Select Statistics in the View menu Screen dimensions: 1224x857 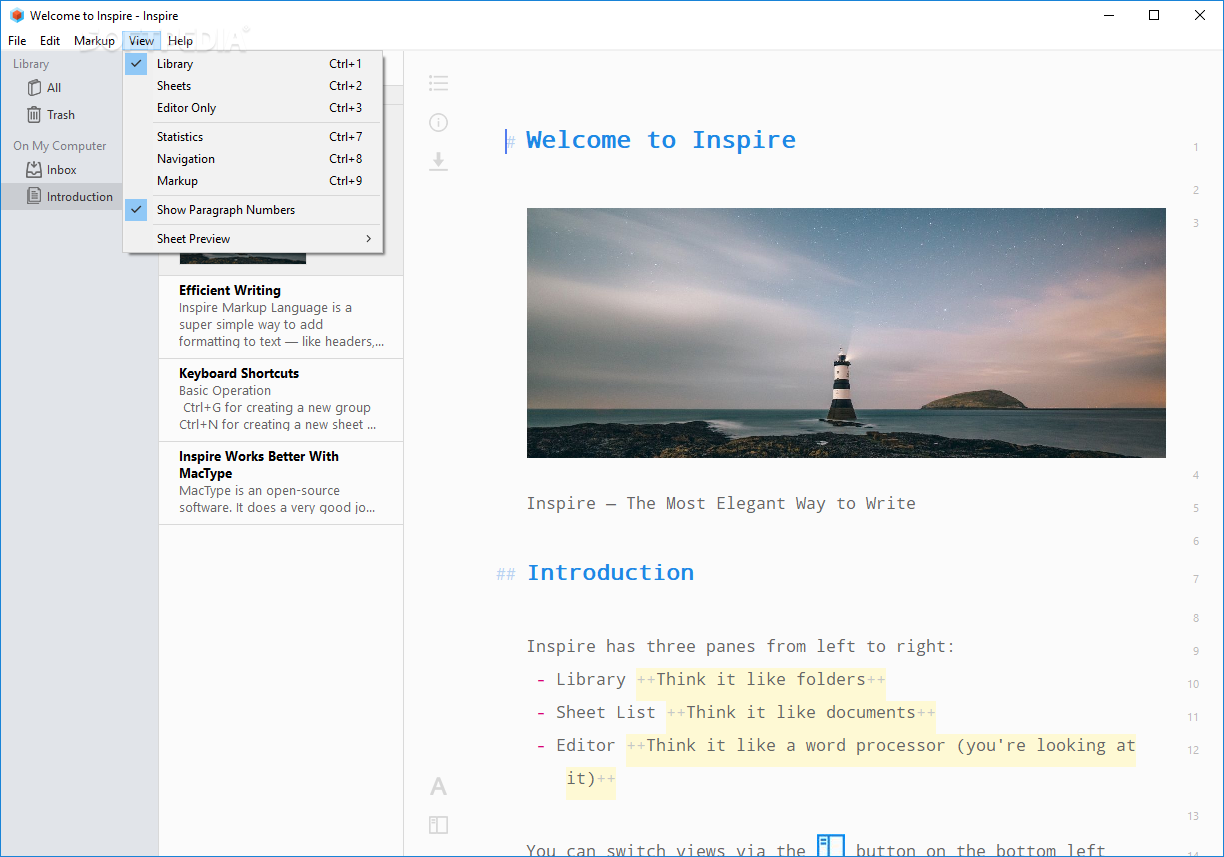[x=253, y=137]
